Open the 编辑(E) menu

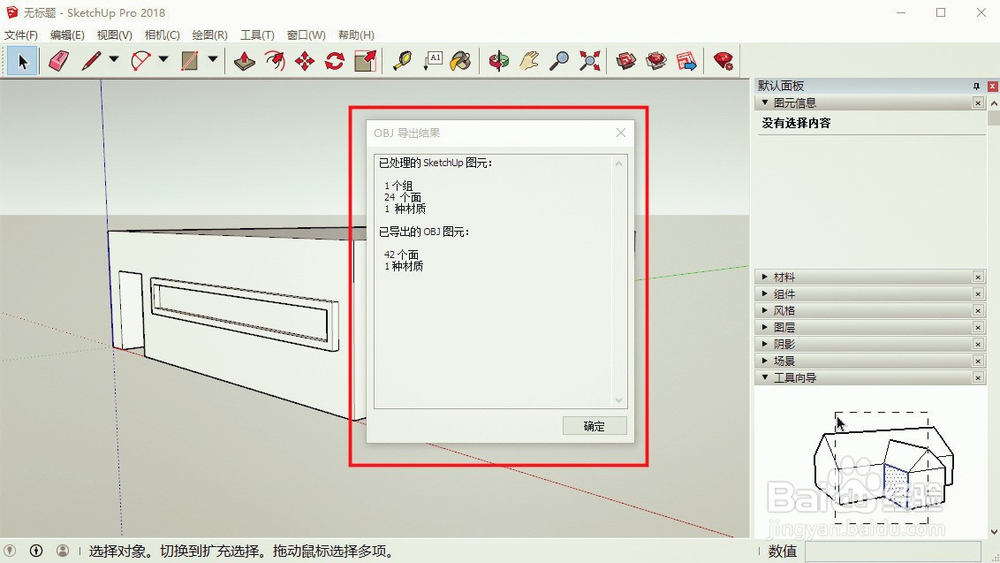[68, 35]
